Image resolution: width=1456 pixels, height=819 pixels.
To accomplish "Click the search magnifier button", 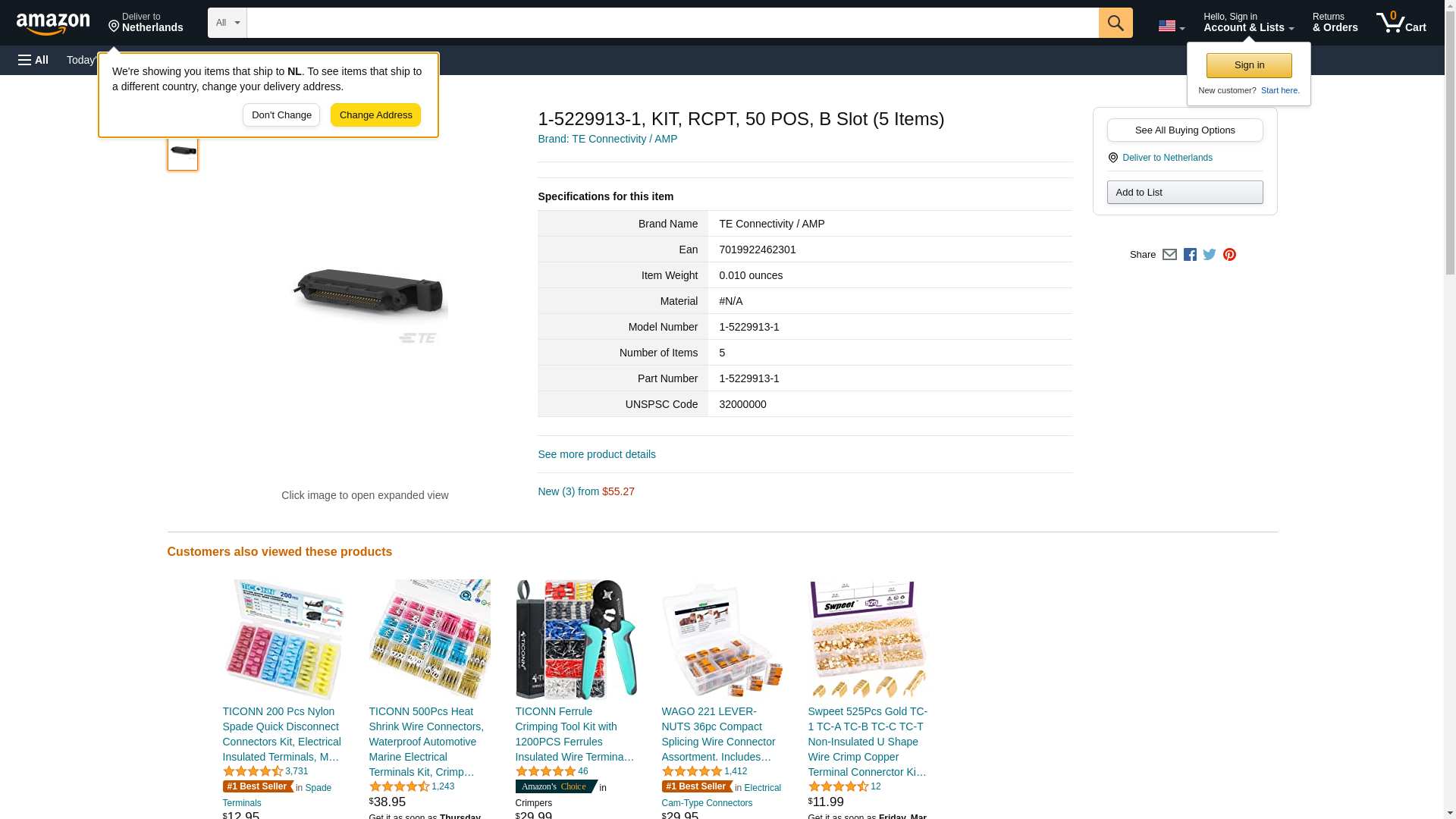I will click(x=1116, y=23).
